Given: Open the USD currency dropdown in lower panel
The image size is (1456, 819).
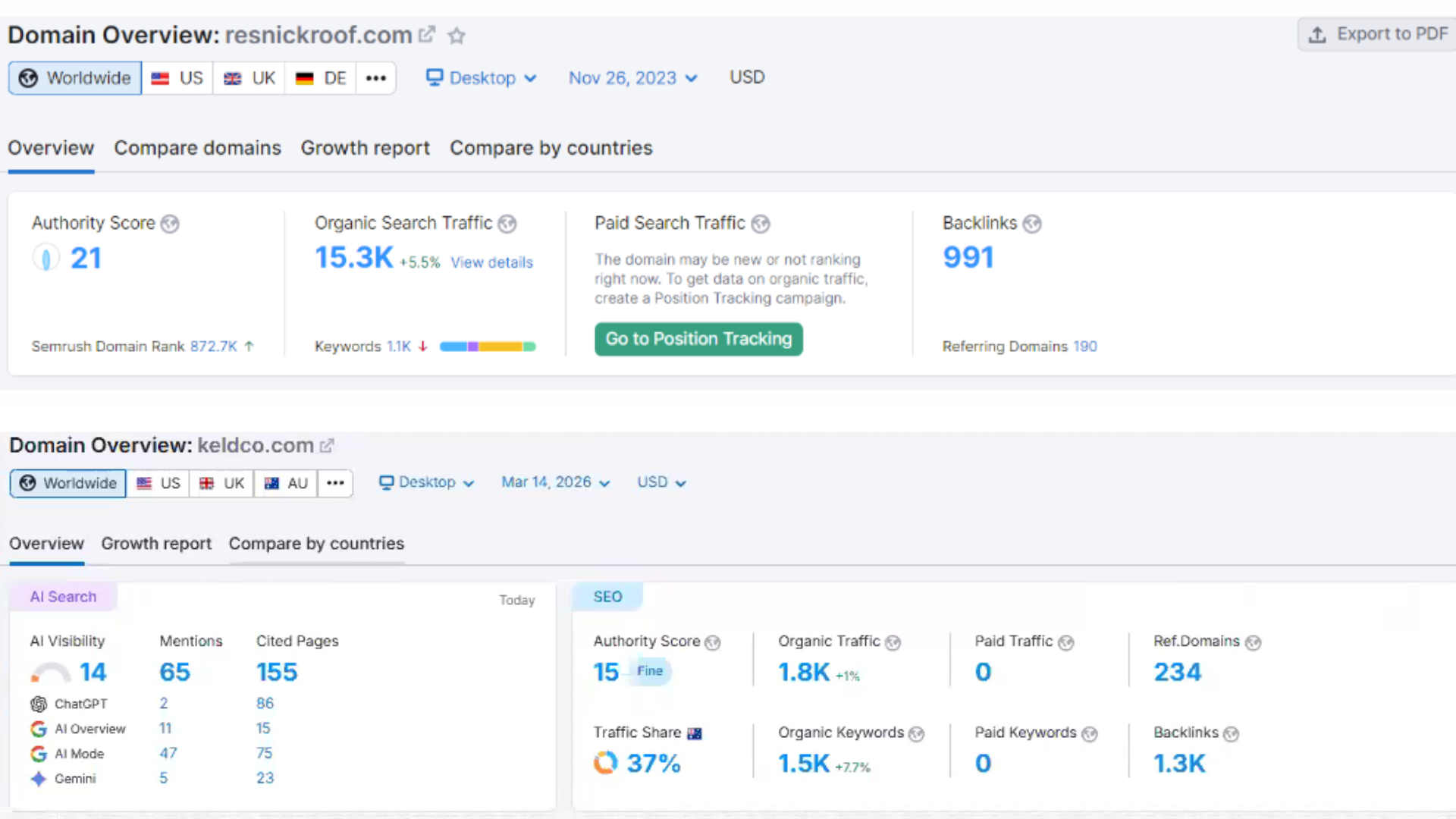Looking at the screenshot, I should pyautogui.click(x=661, y=483).
